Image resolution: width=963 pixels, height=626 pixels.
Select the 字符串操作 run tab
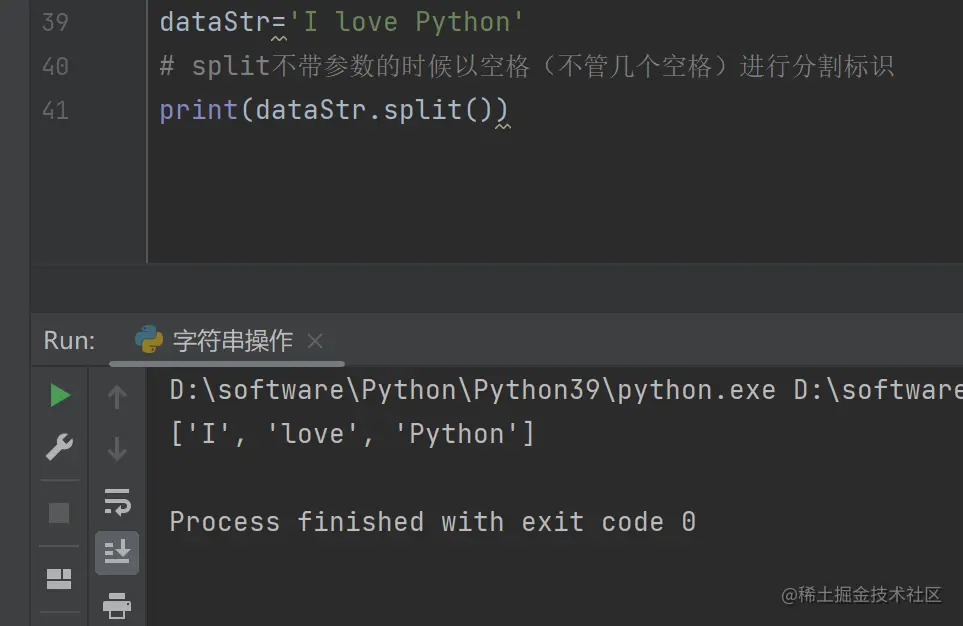232,341
